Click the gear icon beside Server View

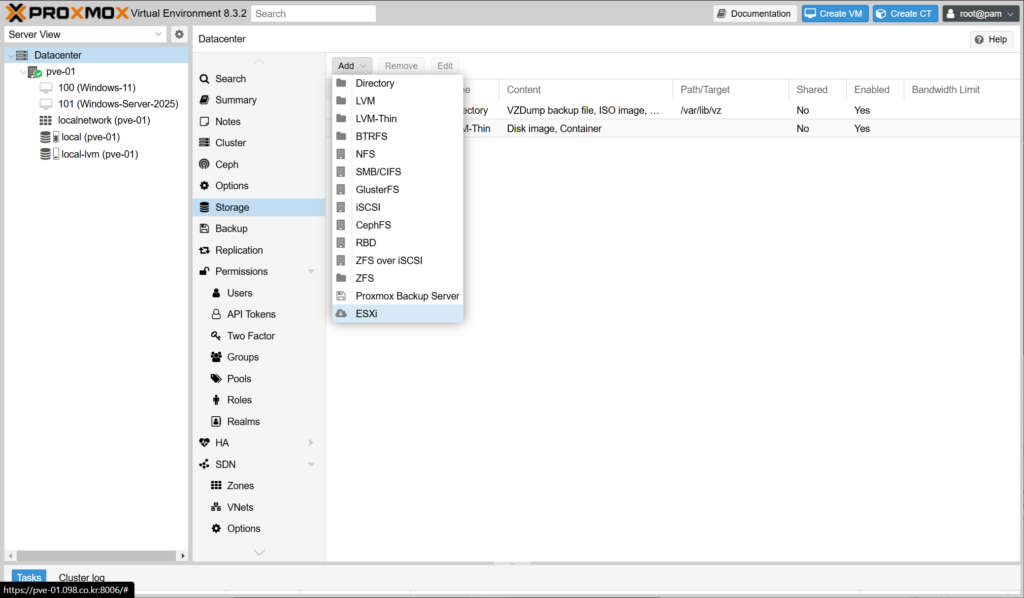pos(179,34)
